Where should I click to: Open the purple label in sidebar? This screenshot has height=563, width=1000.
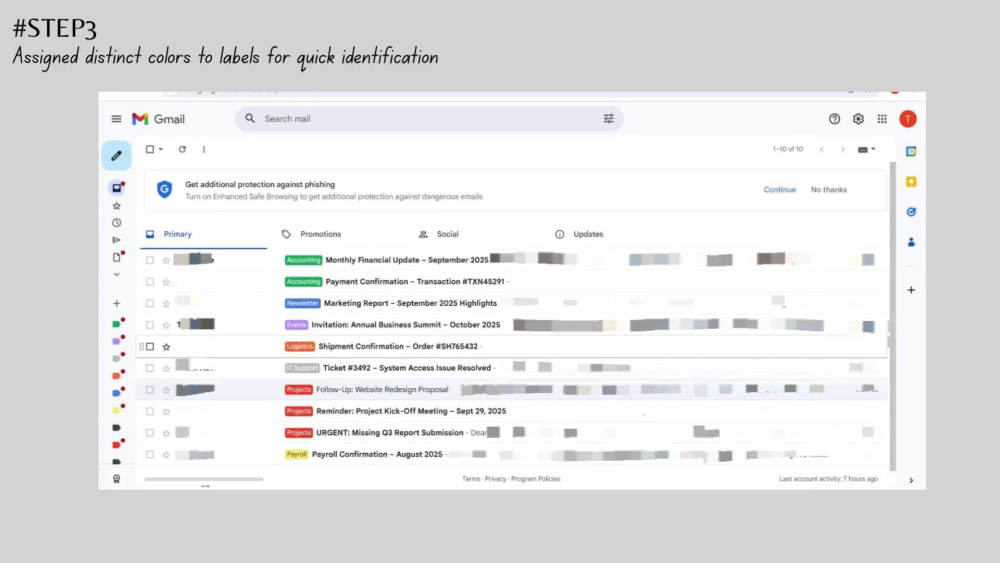point(116,341)
